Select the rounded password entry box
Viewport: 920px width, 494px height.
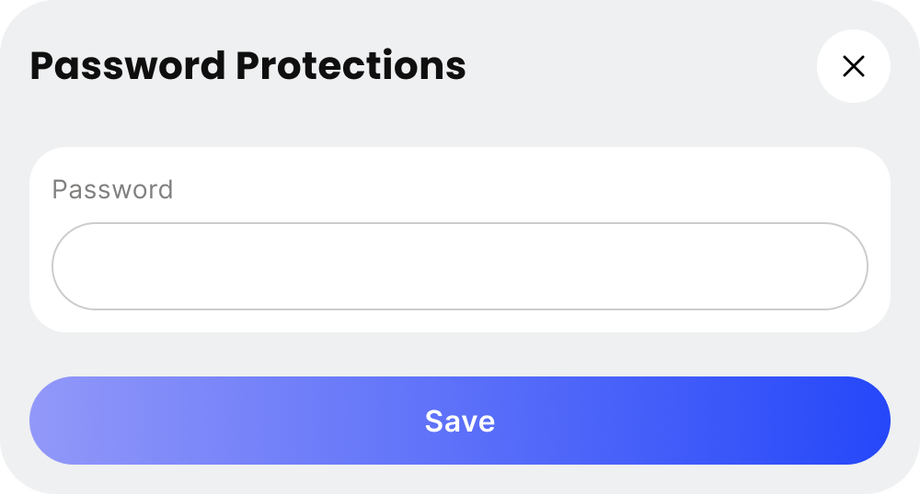tap(459, 266)
